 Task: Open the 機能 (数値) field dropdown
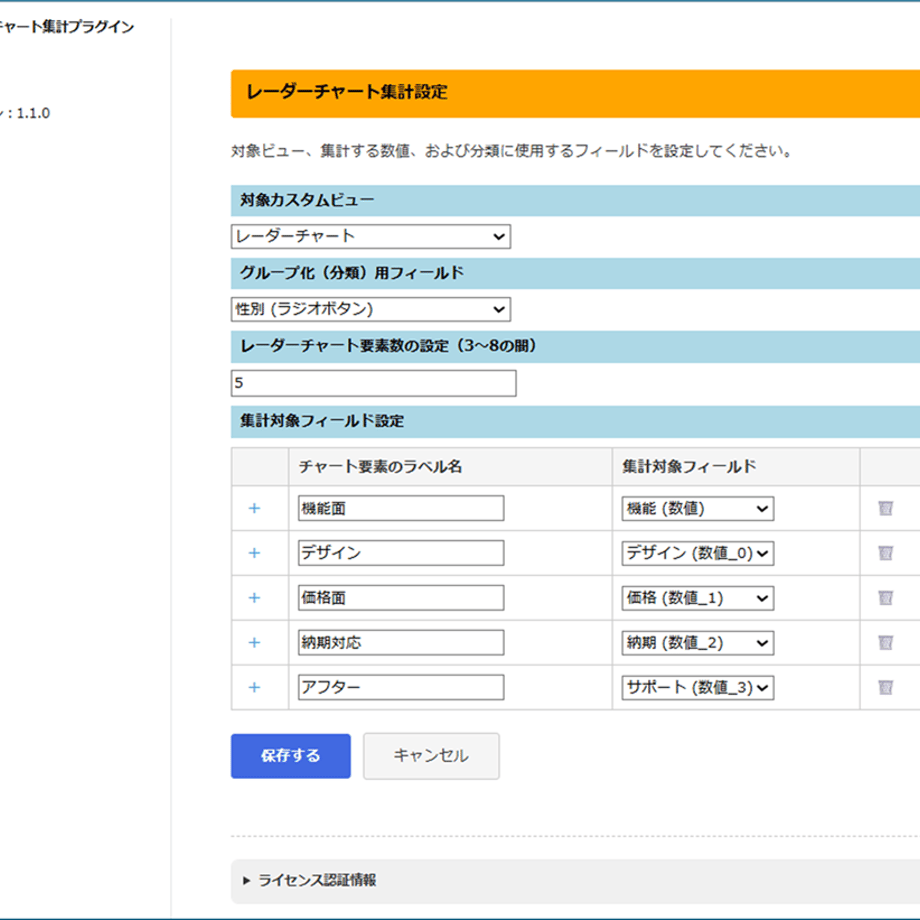[698, 509]
